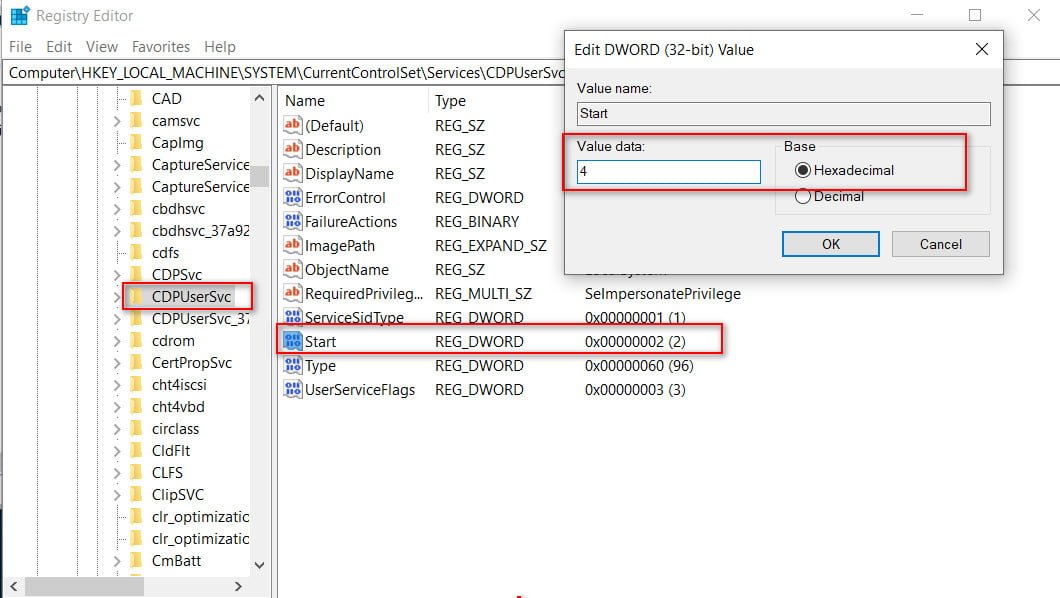The width and height of the screenshot is (1060, 598).
Task: Click the 0x00000002 (2) Start data value
Action: [635, 341]
